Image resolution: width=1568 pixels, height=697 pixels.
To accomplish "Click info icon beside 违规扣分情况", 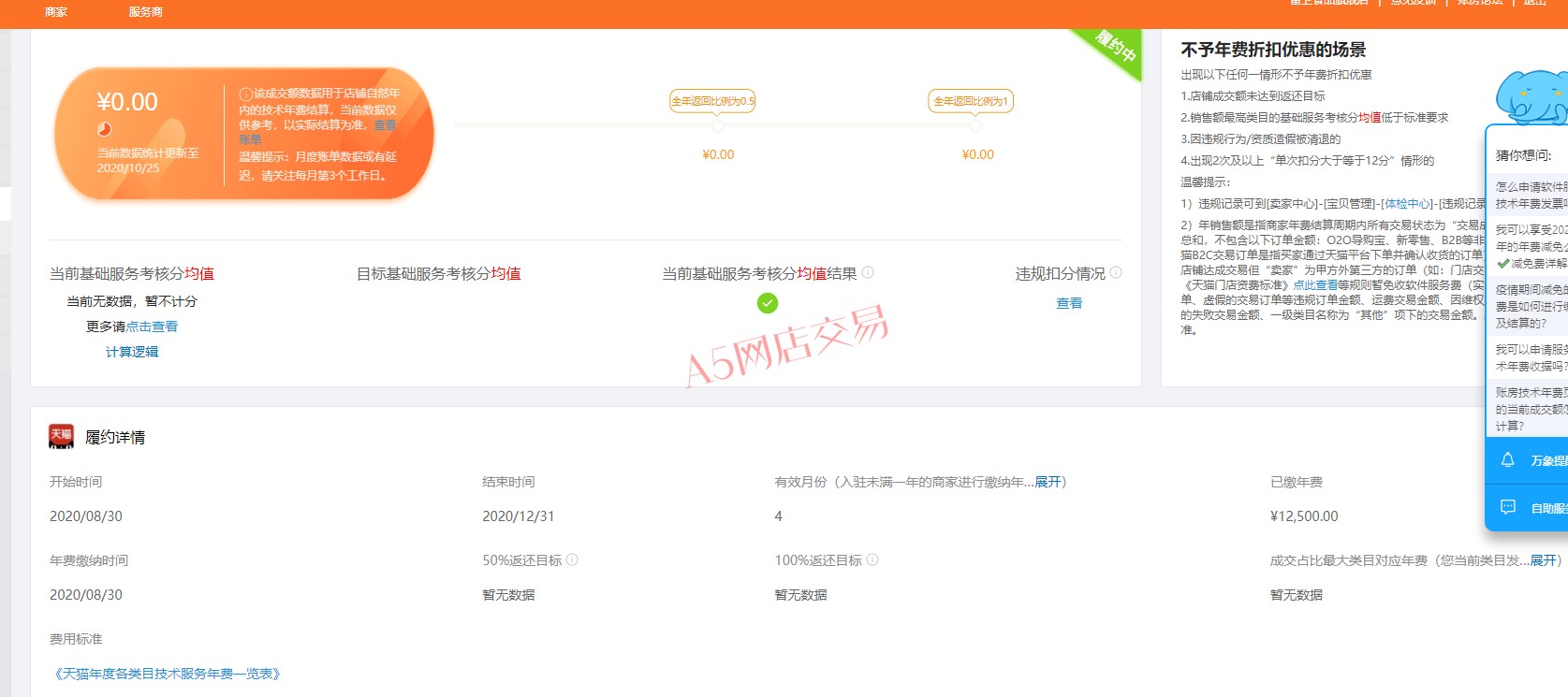I will click(x=1116, y=272).
